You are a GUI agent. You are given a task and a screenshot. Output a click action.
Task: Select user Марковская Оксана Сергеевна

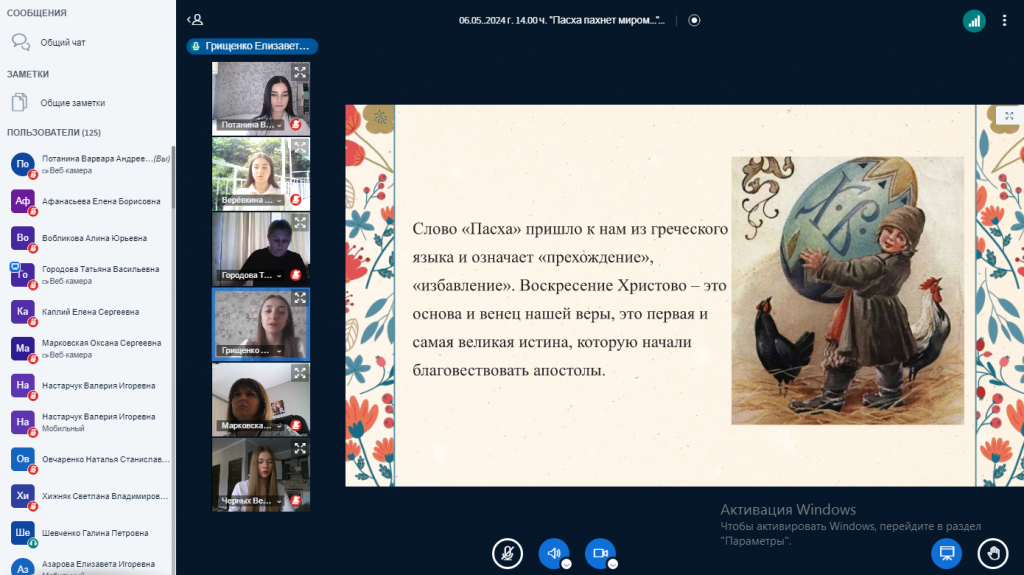88,349
